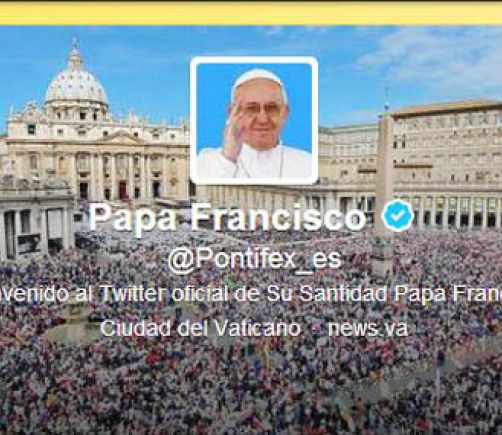502x435 pixels.
Task: Click the yellow bar above the header
Action: coord(251,12)
